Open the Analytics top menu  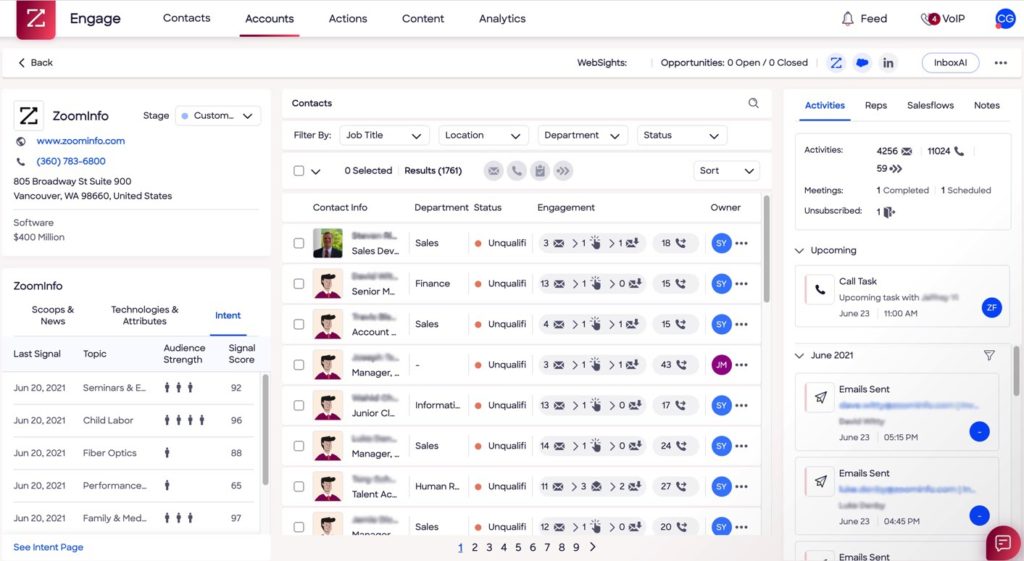502,19
